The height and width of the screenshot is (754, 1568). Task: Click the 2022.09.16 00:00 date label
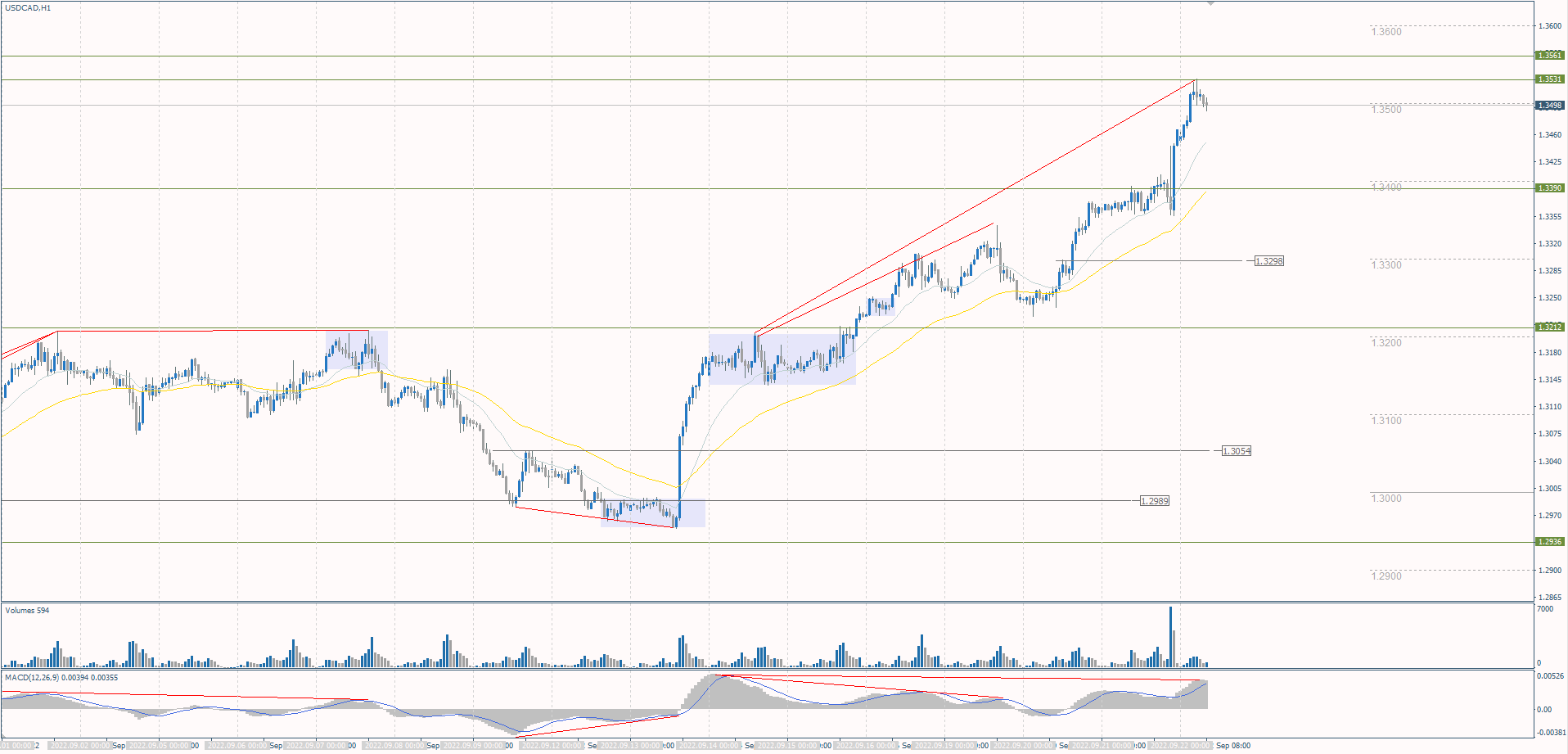click(x=867, y=746)
